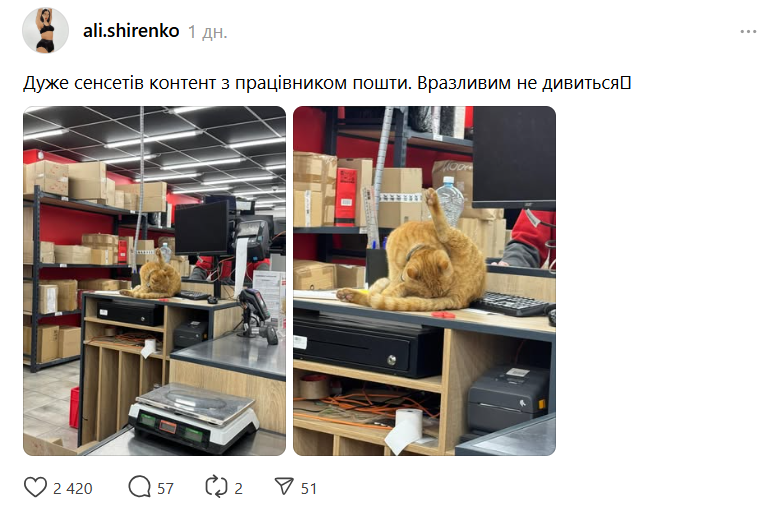View who liked via the 2 420 count
This screenshot has width=762, height=512.
coord(72,488)
